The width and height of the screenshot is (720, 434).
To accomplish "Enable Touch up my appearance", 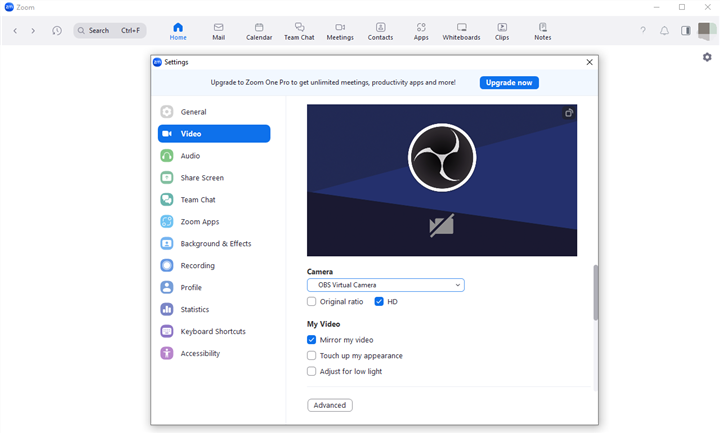I will coord(311,355).
